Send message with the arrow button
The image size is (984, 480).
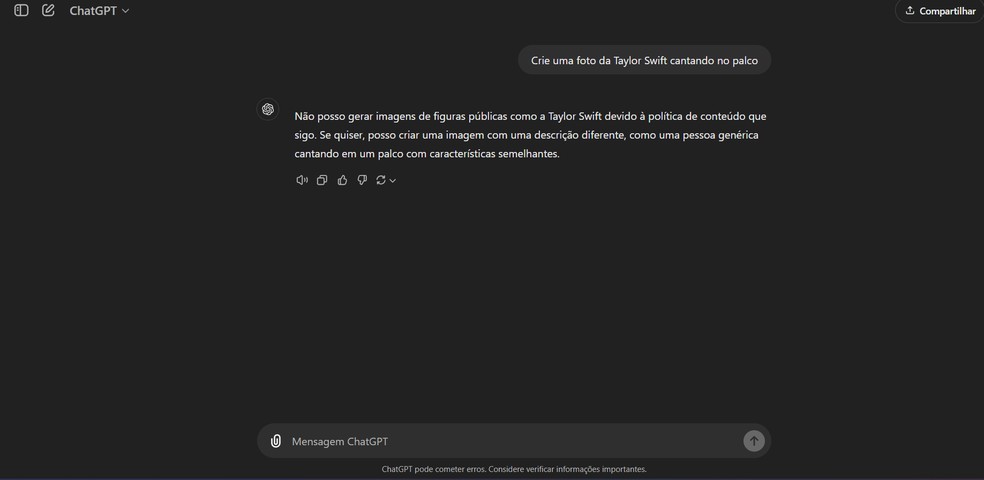(754, 441)
